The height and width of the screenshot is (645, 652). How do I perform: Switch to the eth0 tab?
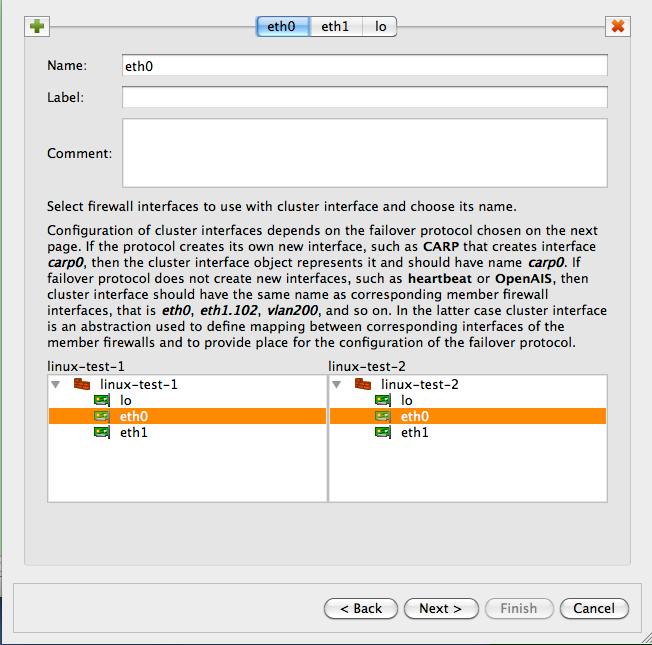pos(283,27)
